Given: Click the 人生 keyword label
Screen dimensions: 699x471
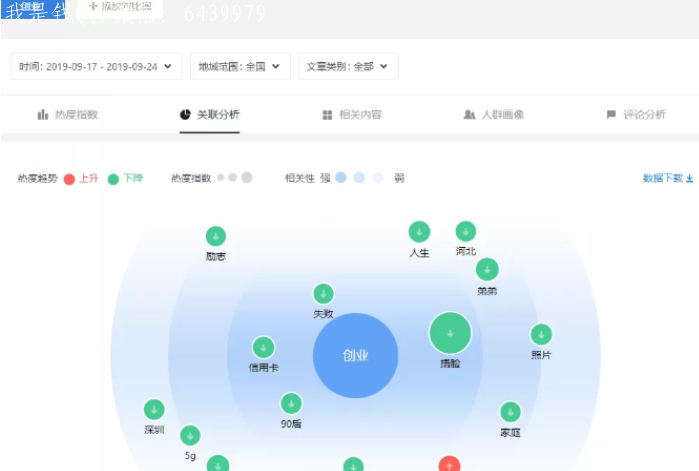Looking at the screenshot, I should pyautogui.click(x=419, y=253).
